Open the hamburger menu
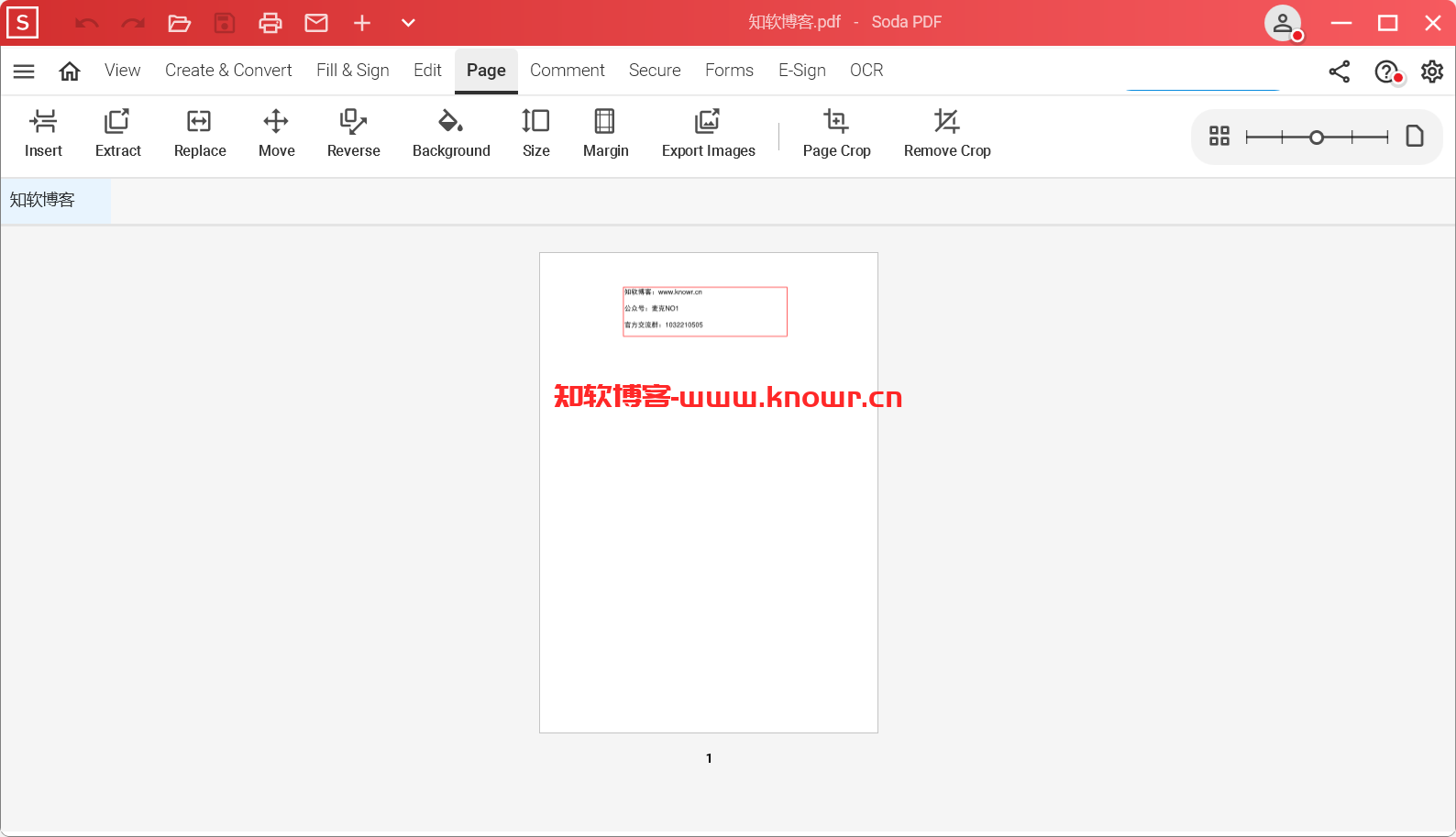This screenshot has height=837, width=1456. pos(24,71)
